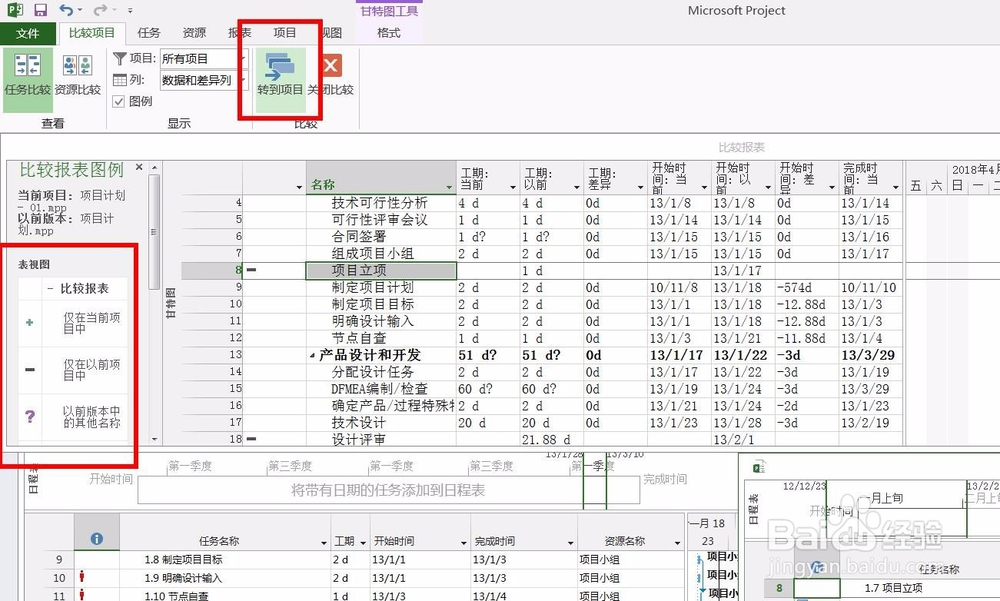
Task: Click the Save icon in quick access toolbar
Action: (x=40, y=10)
